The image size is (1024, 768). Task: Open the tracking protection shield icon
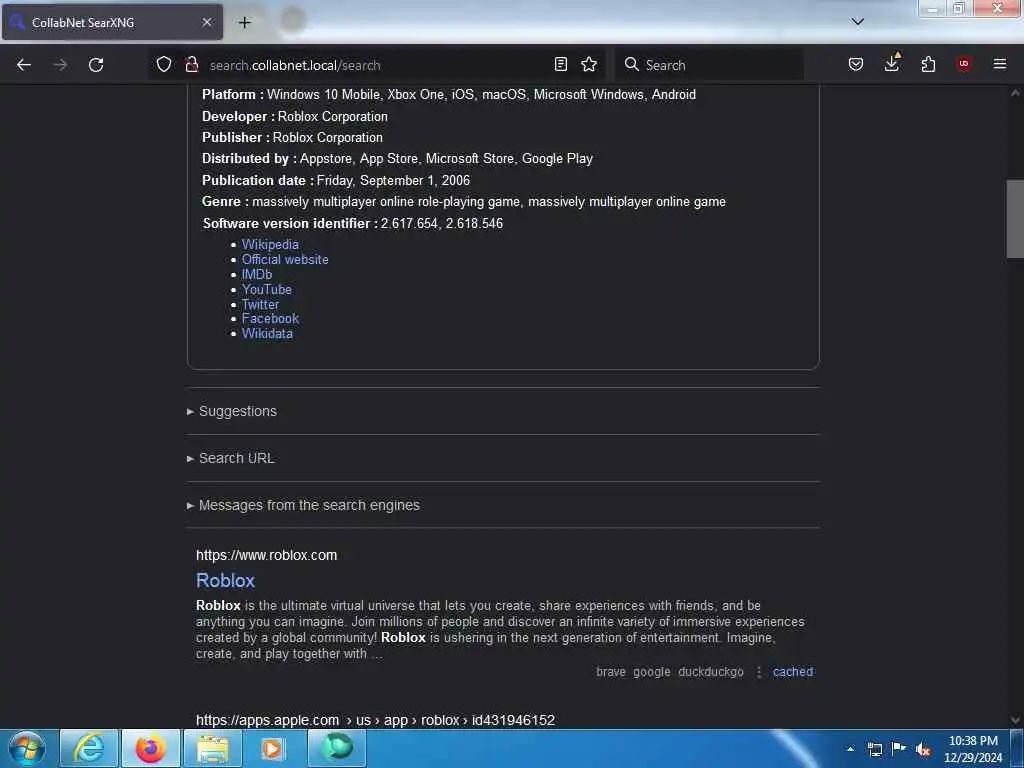pyautogui.click(x=164, y=64)
